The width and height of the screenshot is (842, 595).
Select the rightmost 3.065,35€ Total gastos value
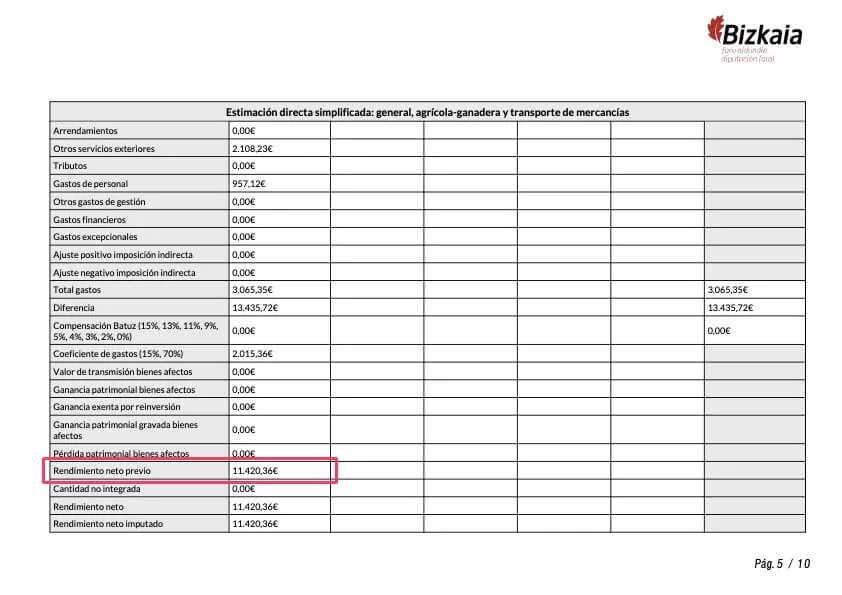pos(729,290)
